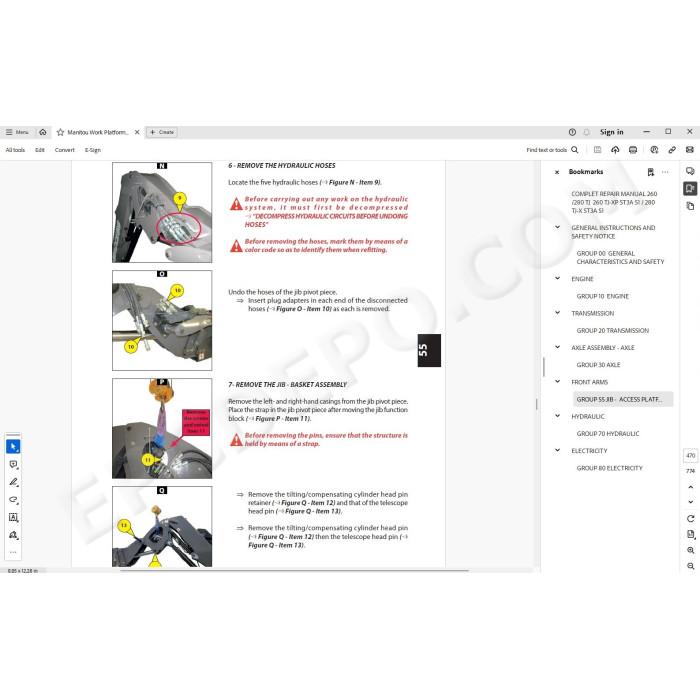Click the Find text or tools search field

click(552, 150)
